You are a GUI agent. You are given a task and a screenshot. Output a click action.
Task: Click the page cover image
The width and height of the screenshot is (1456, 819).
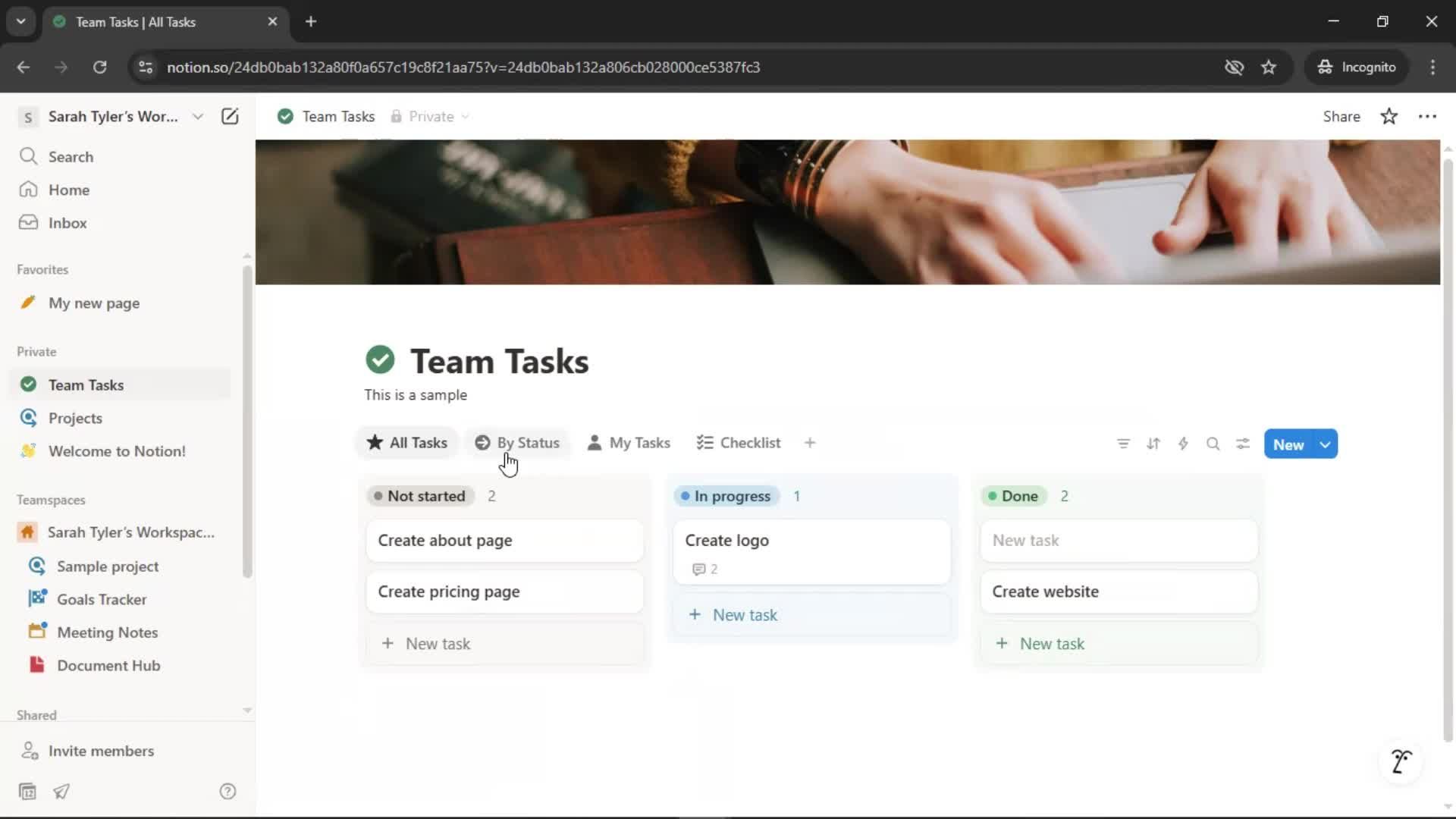click(847, 212)
